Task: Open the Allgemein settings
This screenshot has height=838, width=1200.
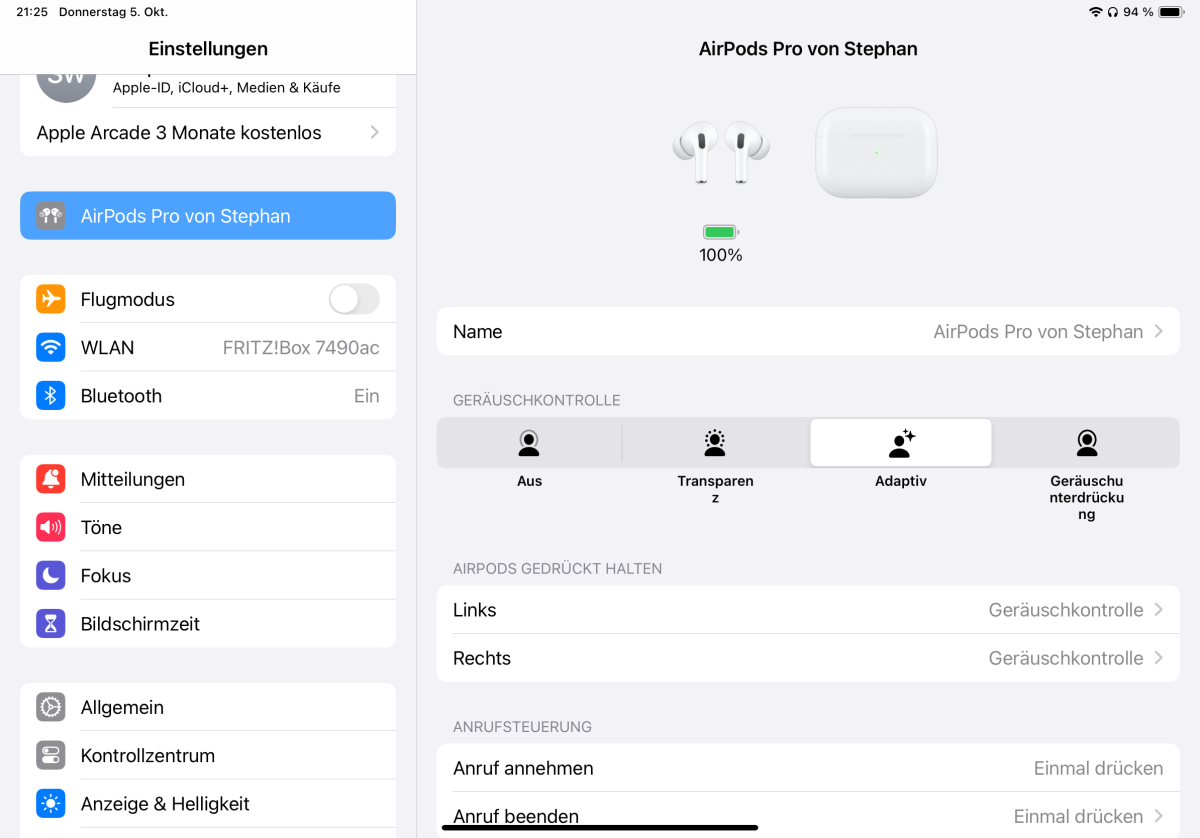Action: tap(208, 707)
